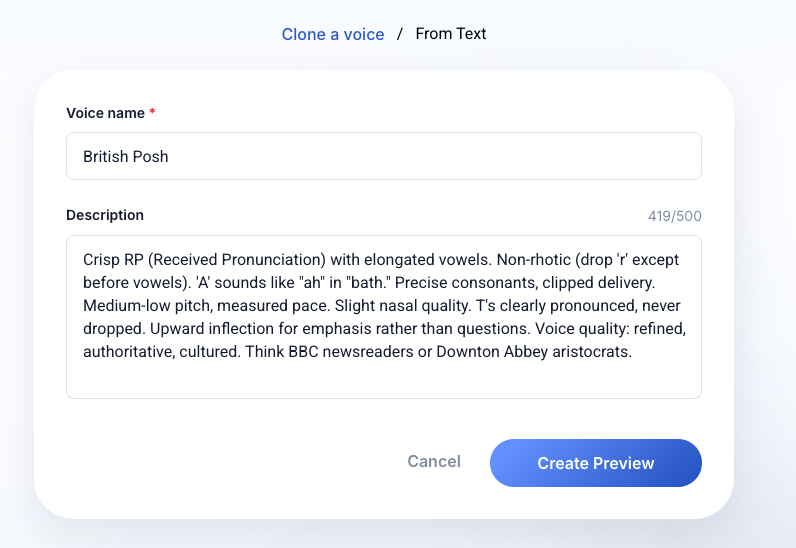Place cursor on the word BBC
This screenshot has width=796, height=548.
click(x=303, y=351)
